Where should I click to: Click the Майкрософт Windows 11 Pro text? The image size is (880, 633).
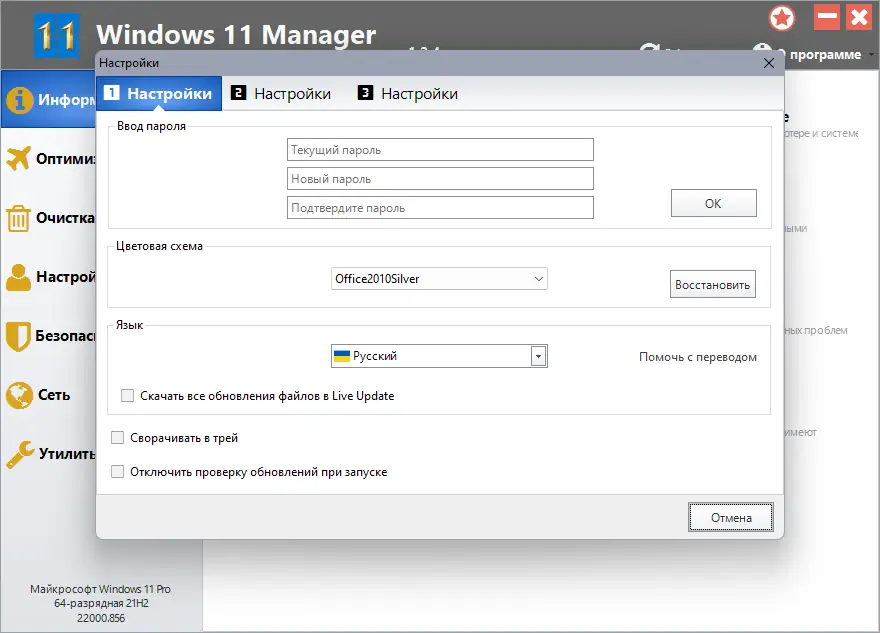(100, 589)
